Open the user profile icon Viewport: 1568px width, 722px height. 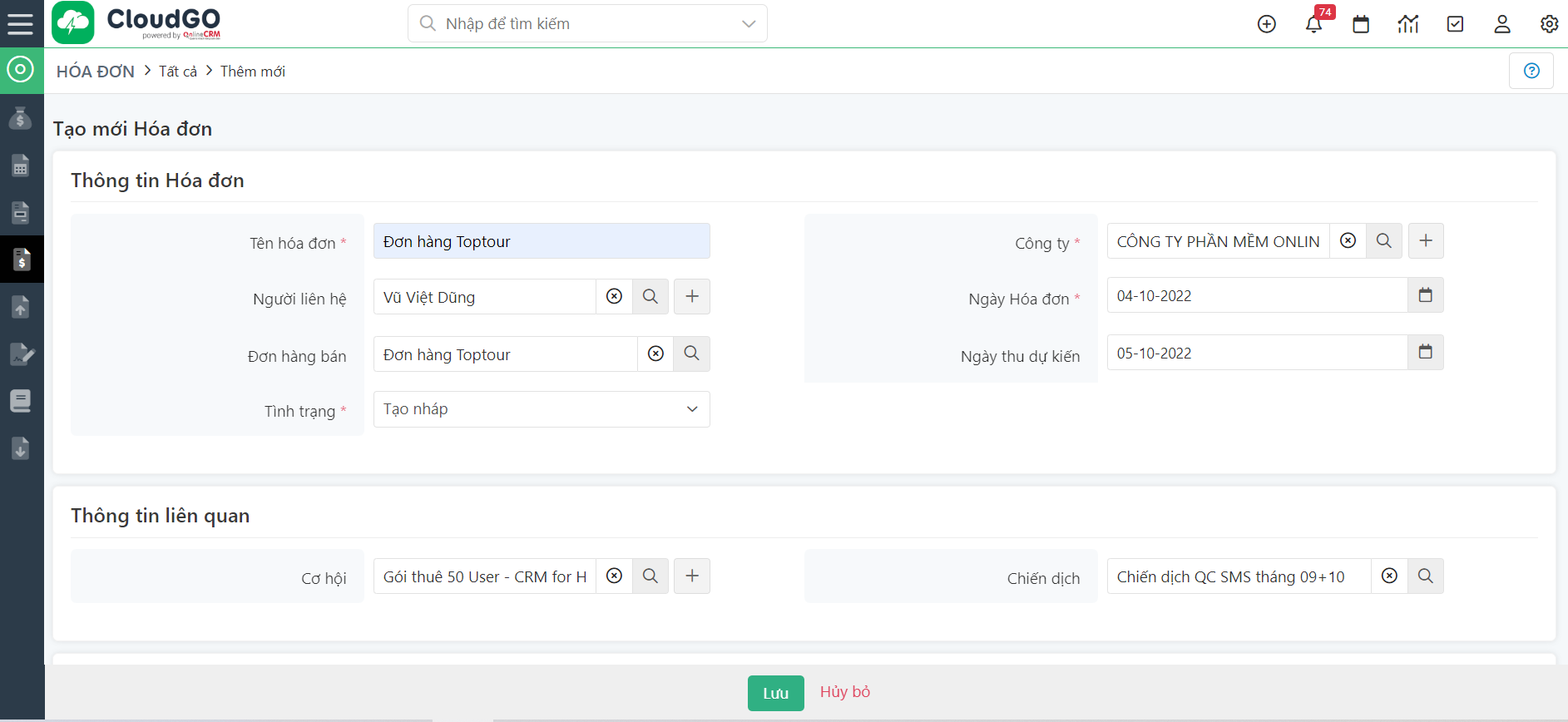pos(1501,24)
